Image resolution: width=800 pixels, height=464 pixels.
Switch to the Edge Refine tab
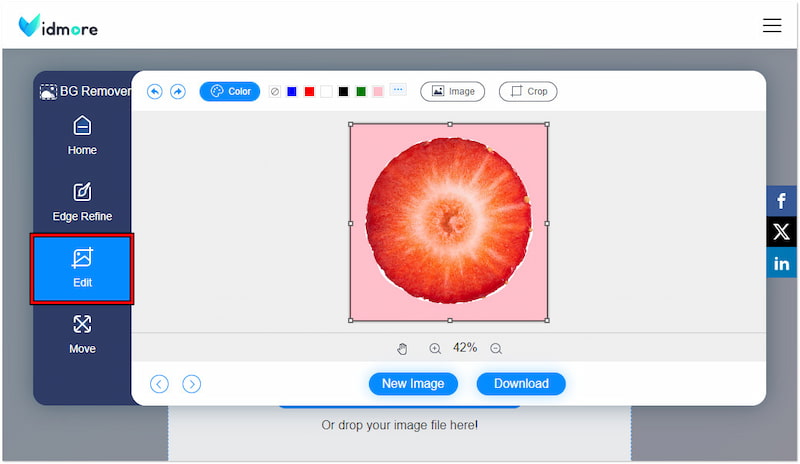coord(82,201)
